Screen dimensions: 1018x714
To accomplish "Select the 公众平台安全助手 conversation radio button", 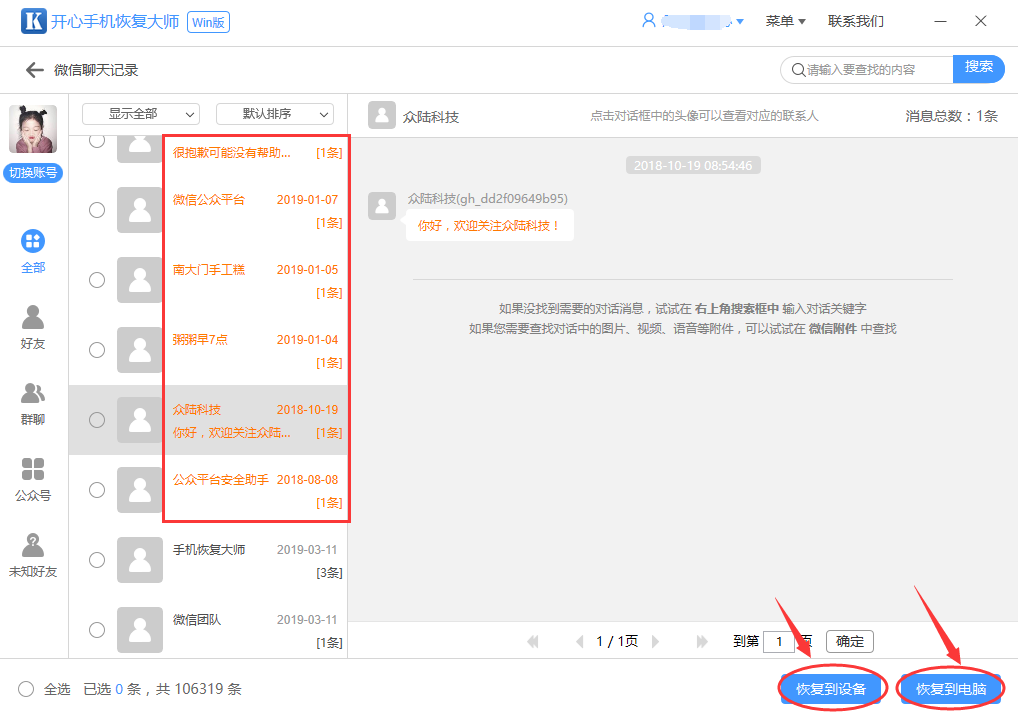I will pos(97,490).
